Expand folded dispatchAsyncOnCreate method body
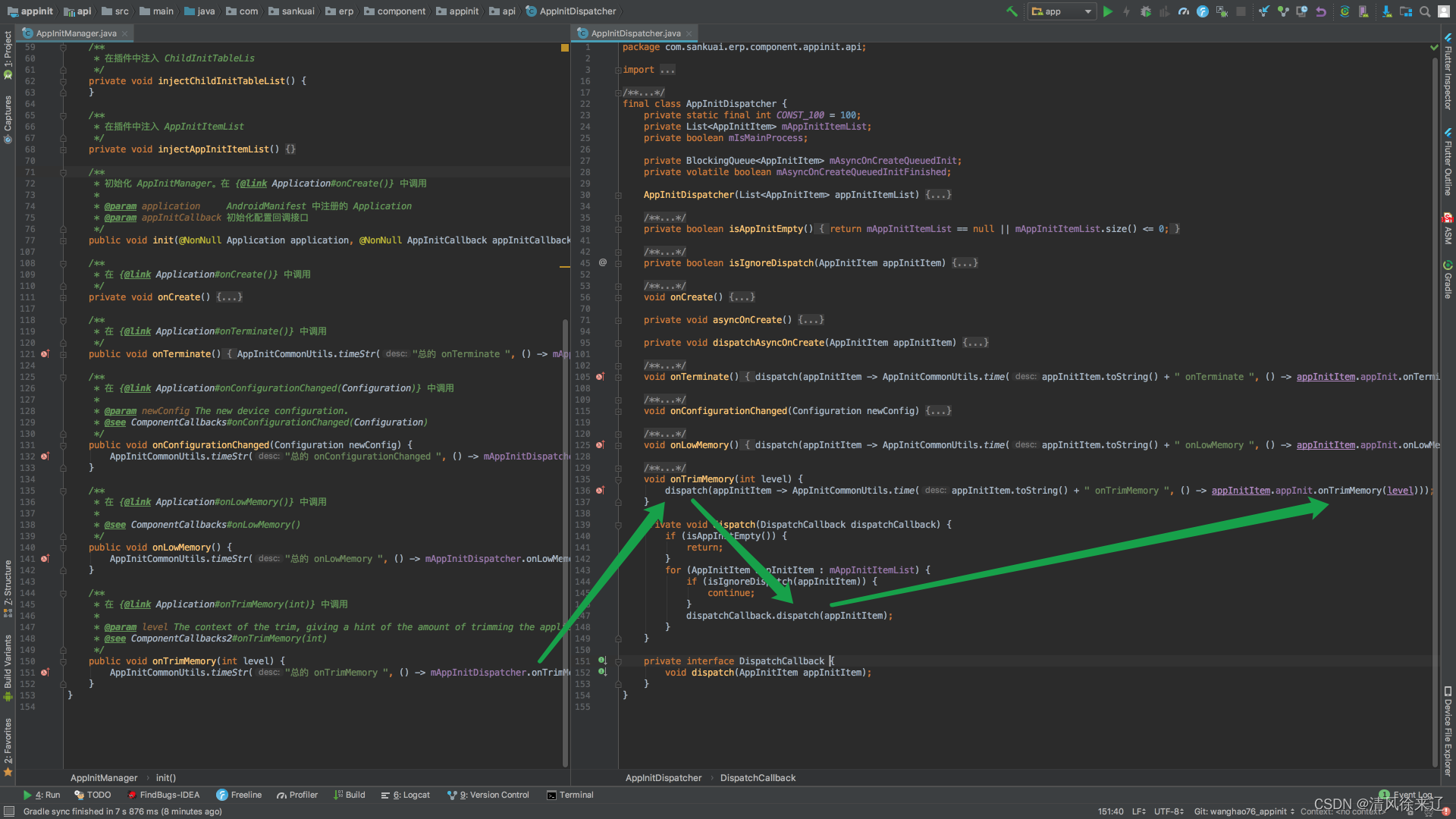 coord(975,343)
